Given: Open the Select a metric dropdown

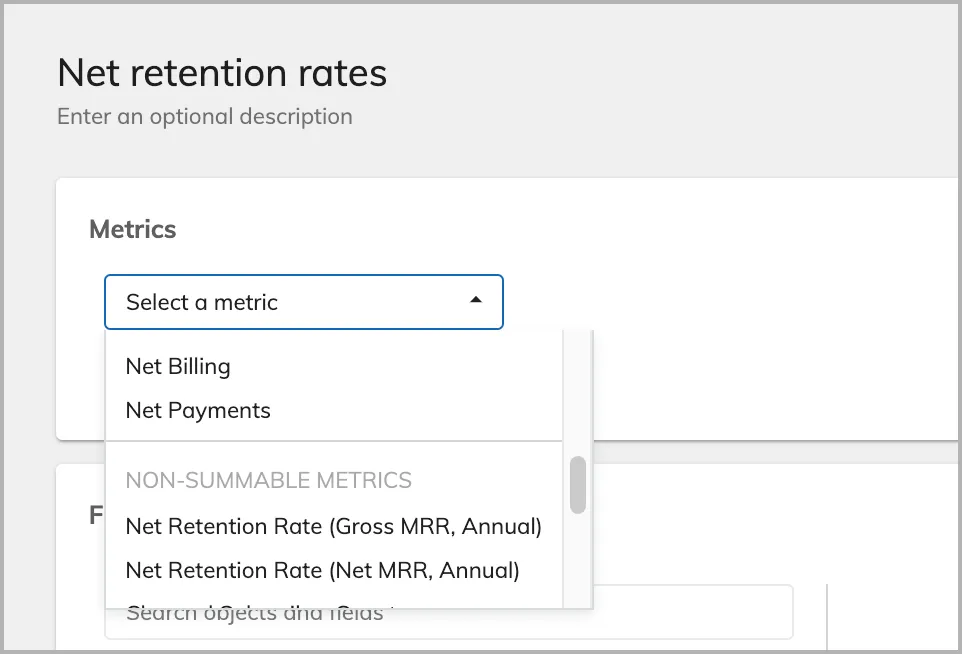Looking at the screenshot, I should 304,302.
